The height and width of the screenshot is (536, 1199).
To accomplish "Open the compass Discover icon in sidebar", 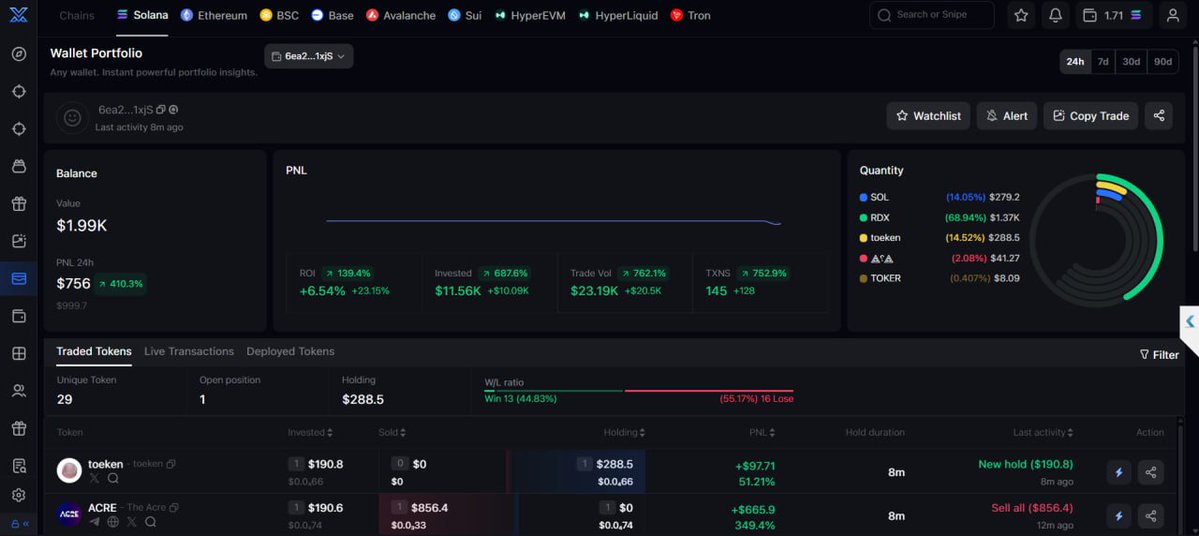I will coord(19,54).
